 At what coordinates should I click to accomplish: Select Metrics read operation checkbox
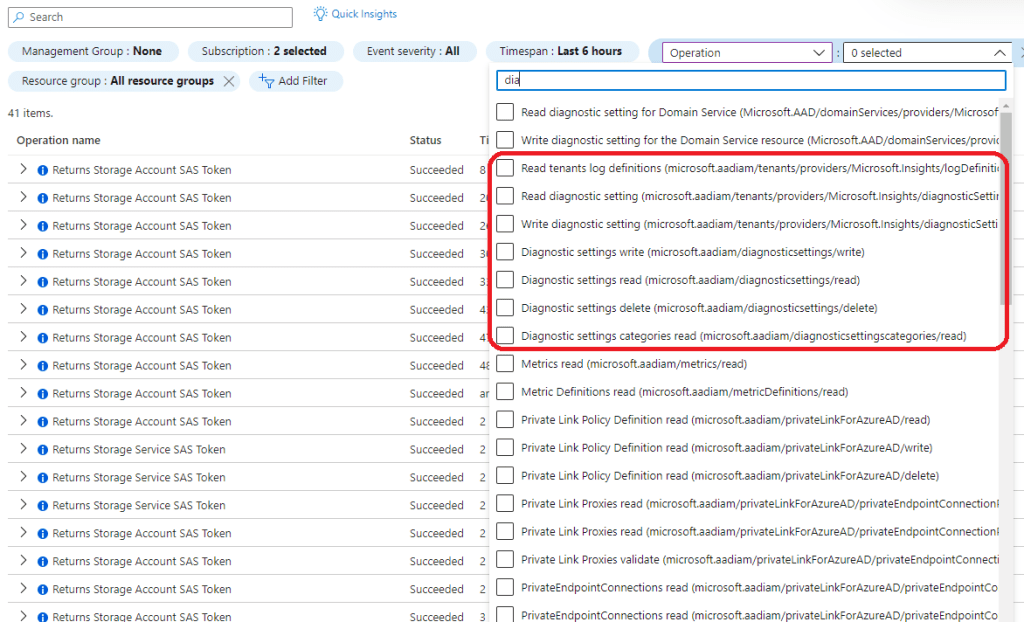505,364
